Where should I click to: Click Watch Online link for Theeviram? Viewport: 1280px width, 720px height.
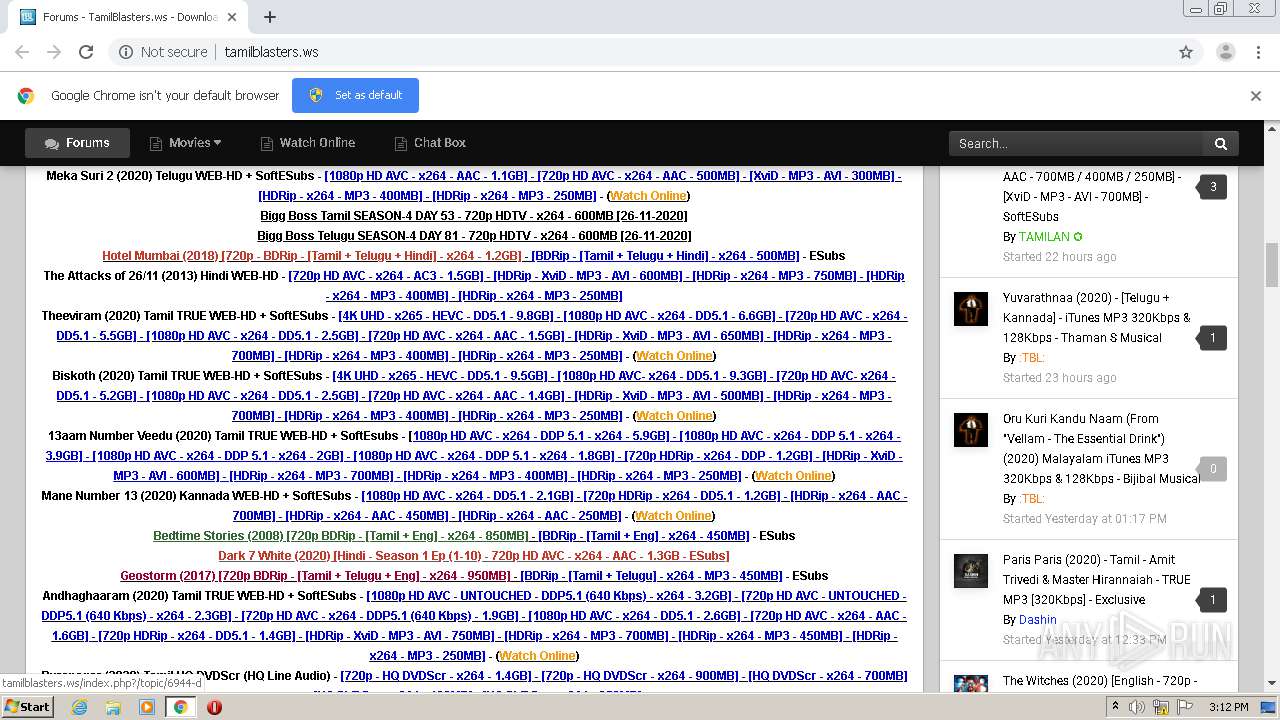tap(674, 356)
